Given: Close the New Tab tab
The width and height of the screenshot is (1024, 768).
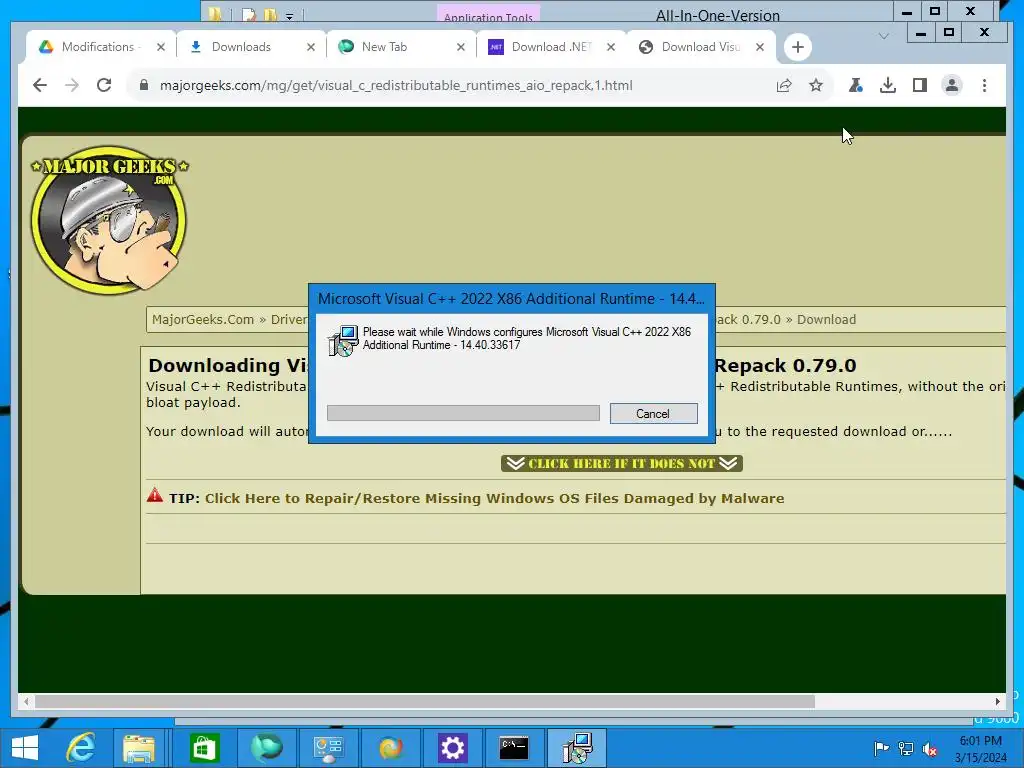Looking at the screenshot, I should point(460,47).
